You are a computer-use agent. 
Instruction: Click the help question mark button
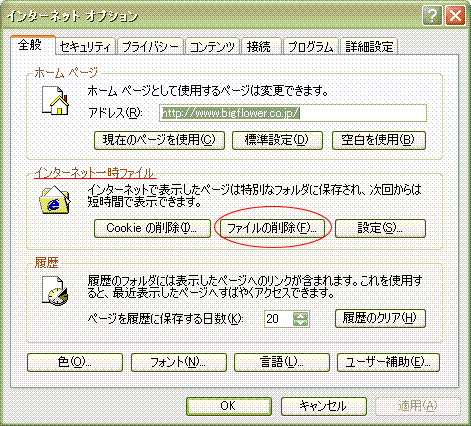[432, 15]
